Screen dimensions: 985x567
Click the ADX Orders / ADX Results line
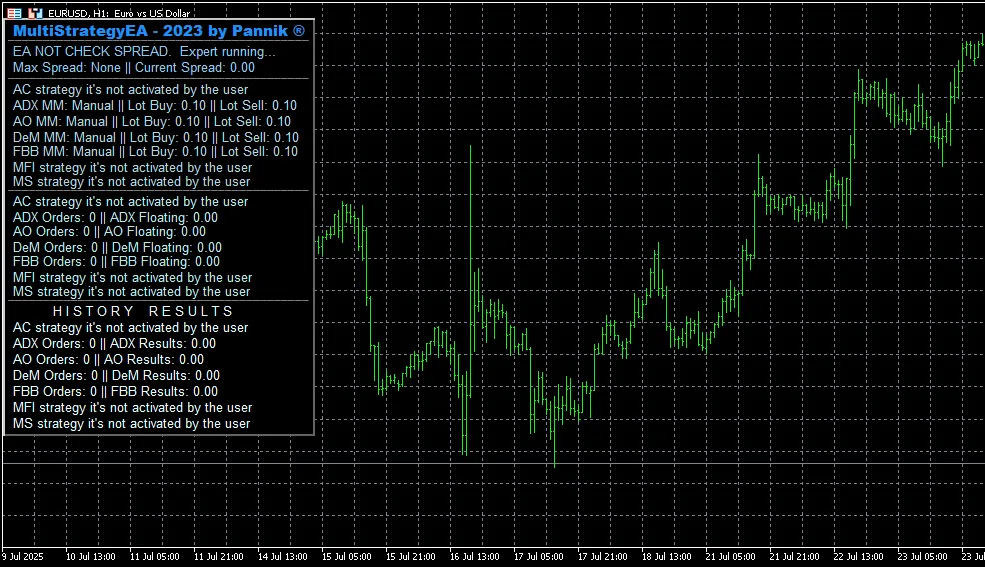[114, 343]
